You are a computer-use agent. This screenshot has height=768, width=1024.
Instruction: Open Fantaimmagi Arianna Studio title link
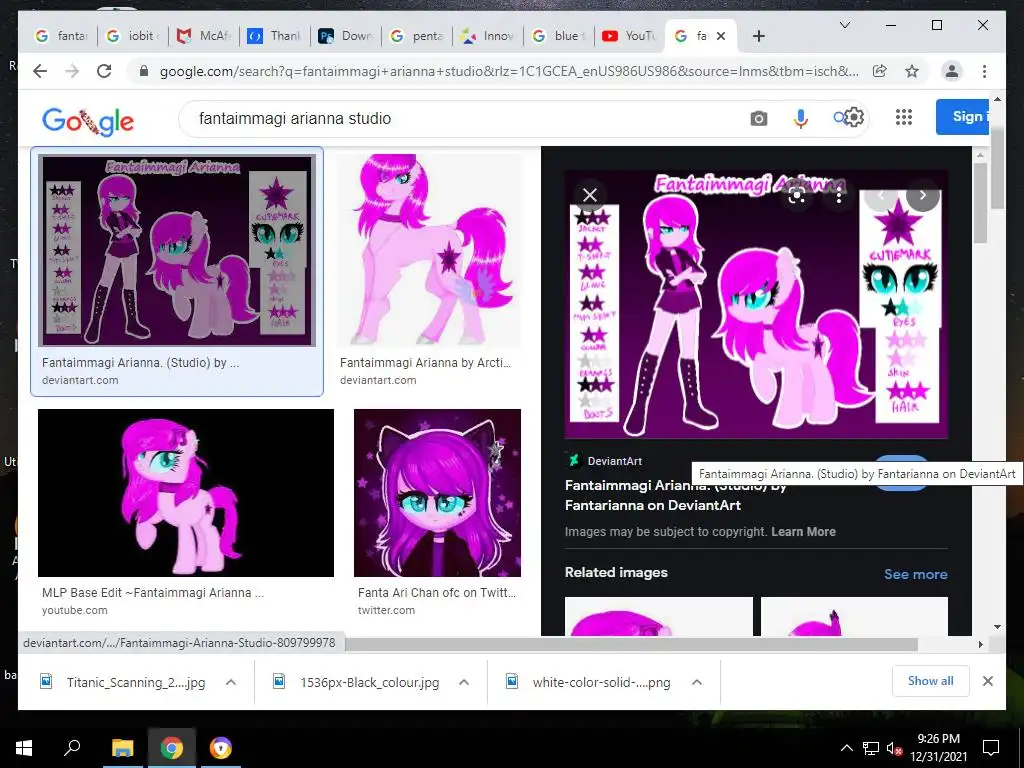(x=676, y=495)
